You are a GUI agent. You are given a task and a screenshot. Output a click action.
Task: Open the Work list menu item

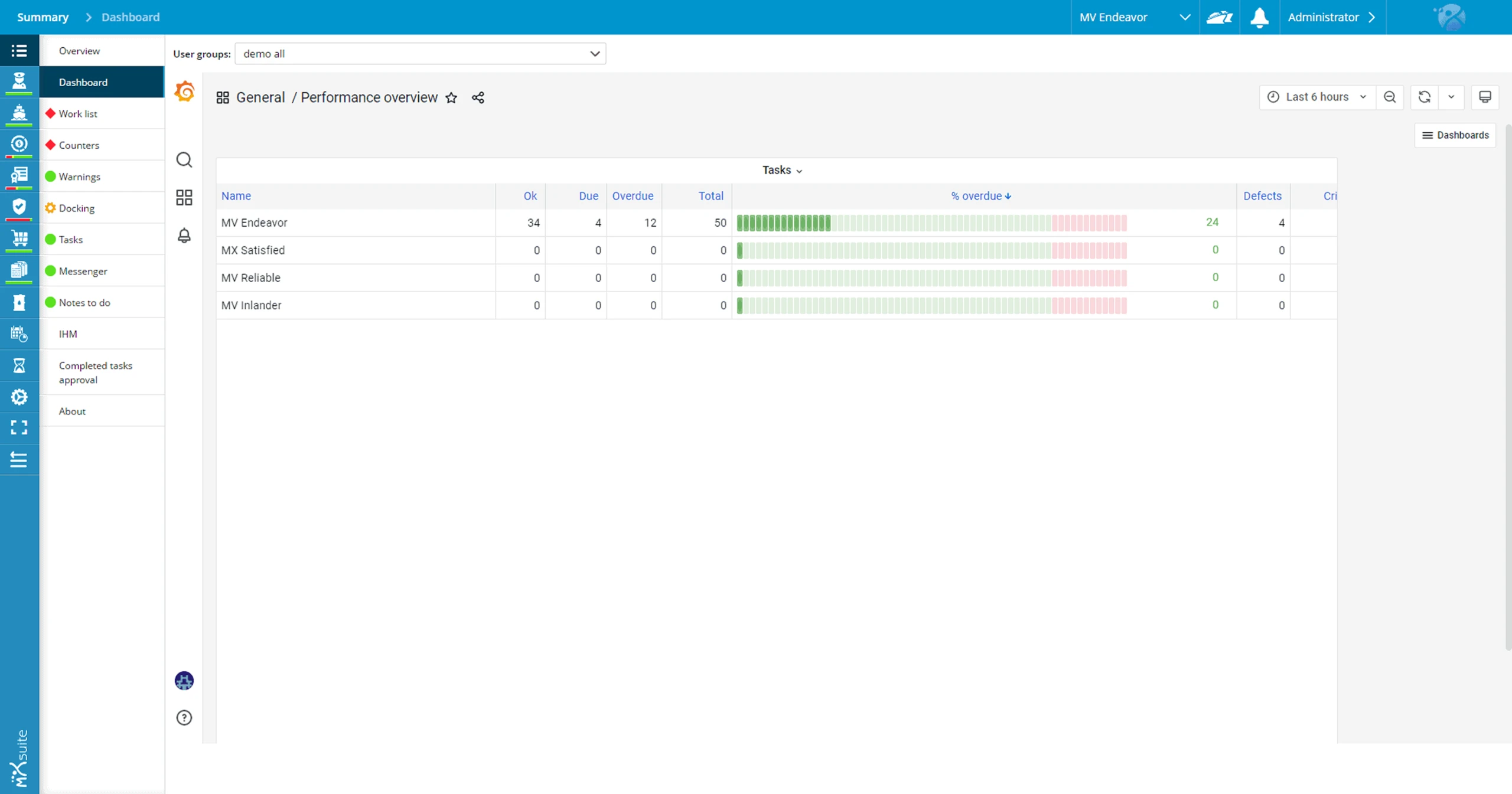point(77,113)
